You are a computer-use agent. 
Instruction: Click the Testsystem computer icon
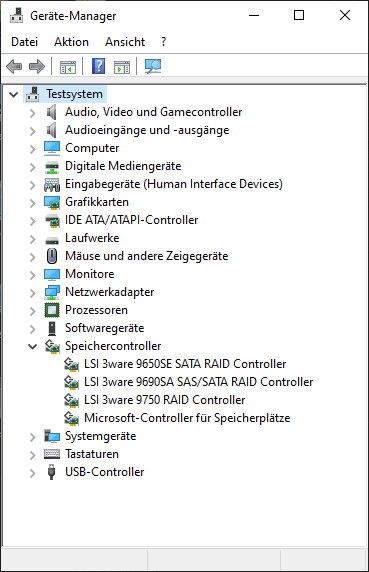(x=33, y=94)
